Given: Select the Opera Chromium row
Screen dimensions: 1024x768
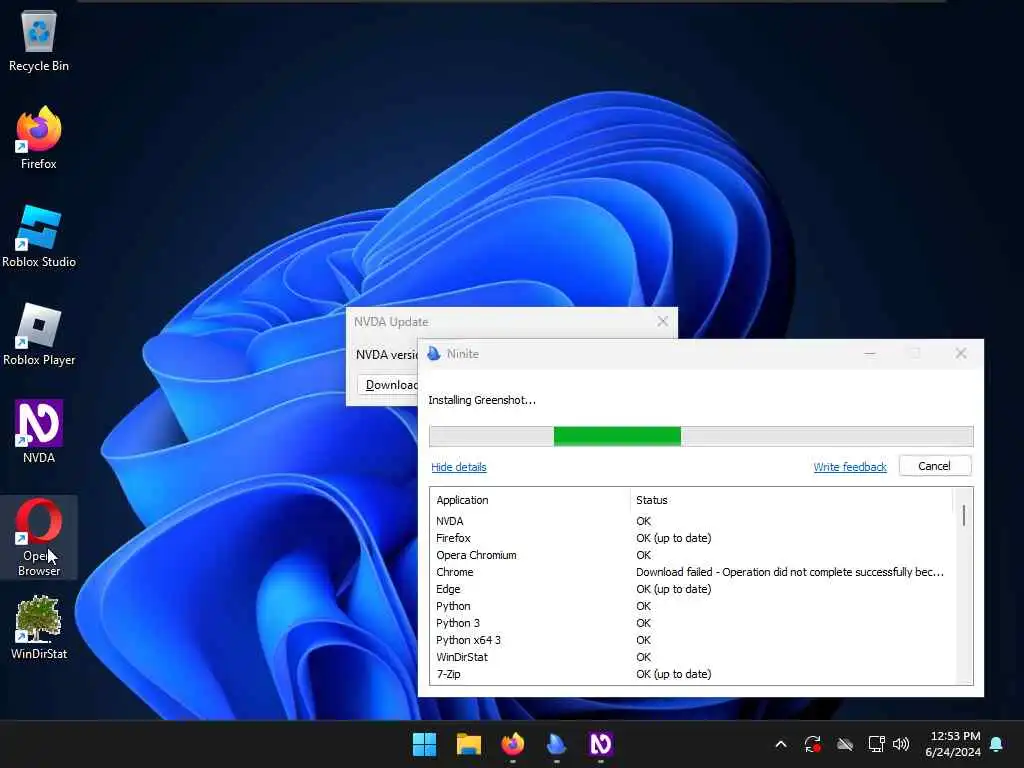Looking at the screenshot, I should point(691,555).
